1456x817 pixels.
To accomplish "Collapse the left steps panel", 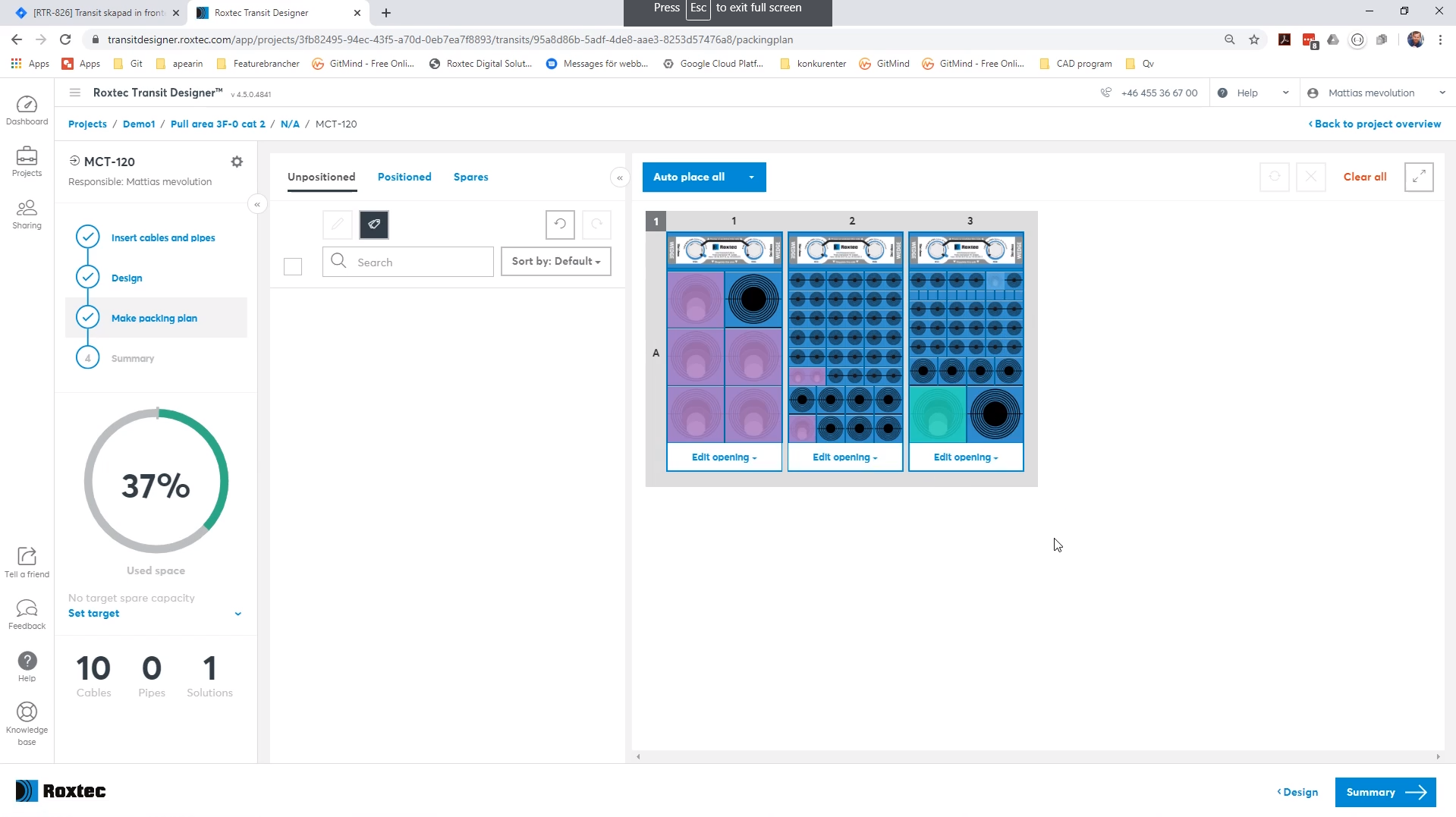I will pos(257,204).
